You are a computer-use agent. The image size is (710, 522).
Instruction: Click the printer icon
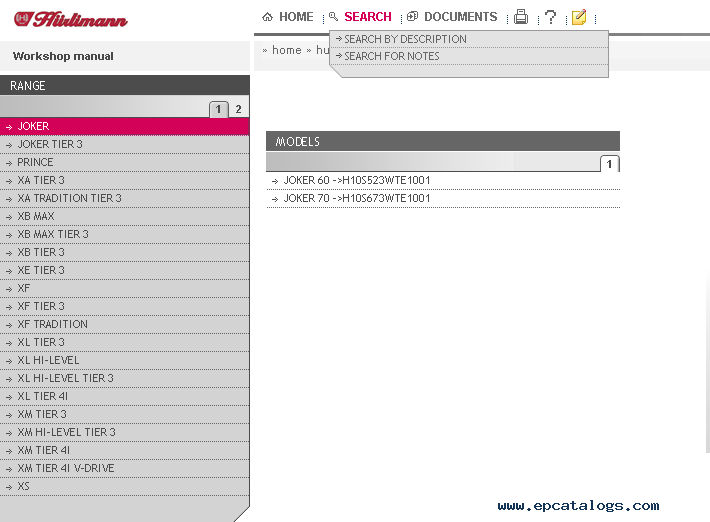(x=521, y=17)
